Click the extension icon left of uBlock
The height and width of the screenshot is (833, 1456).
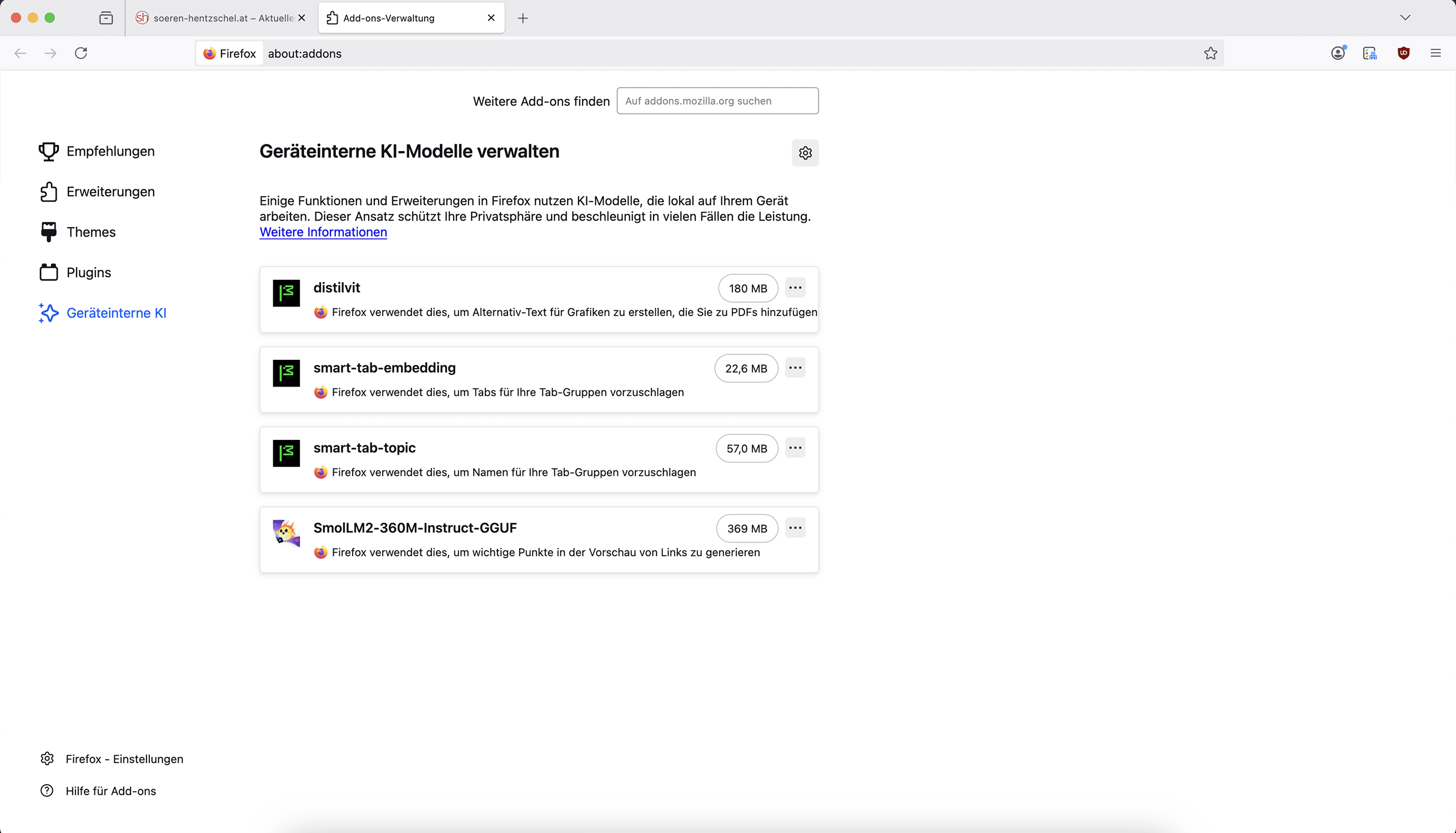[1370, 53]
